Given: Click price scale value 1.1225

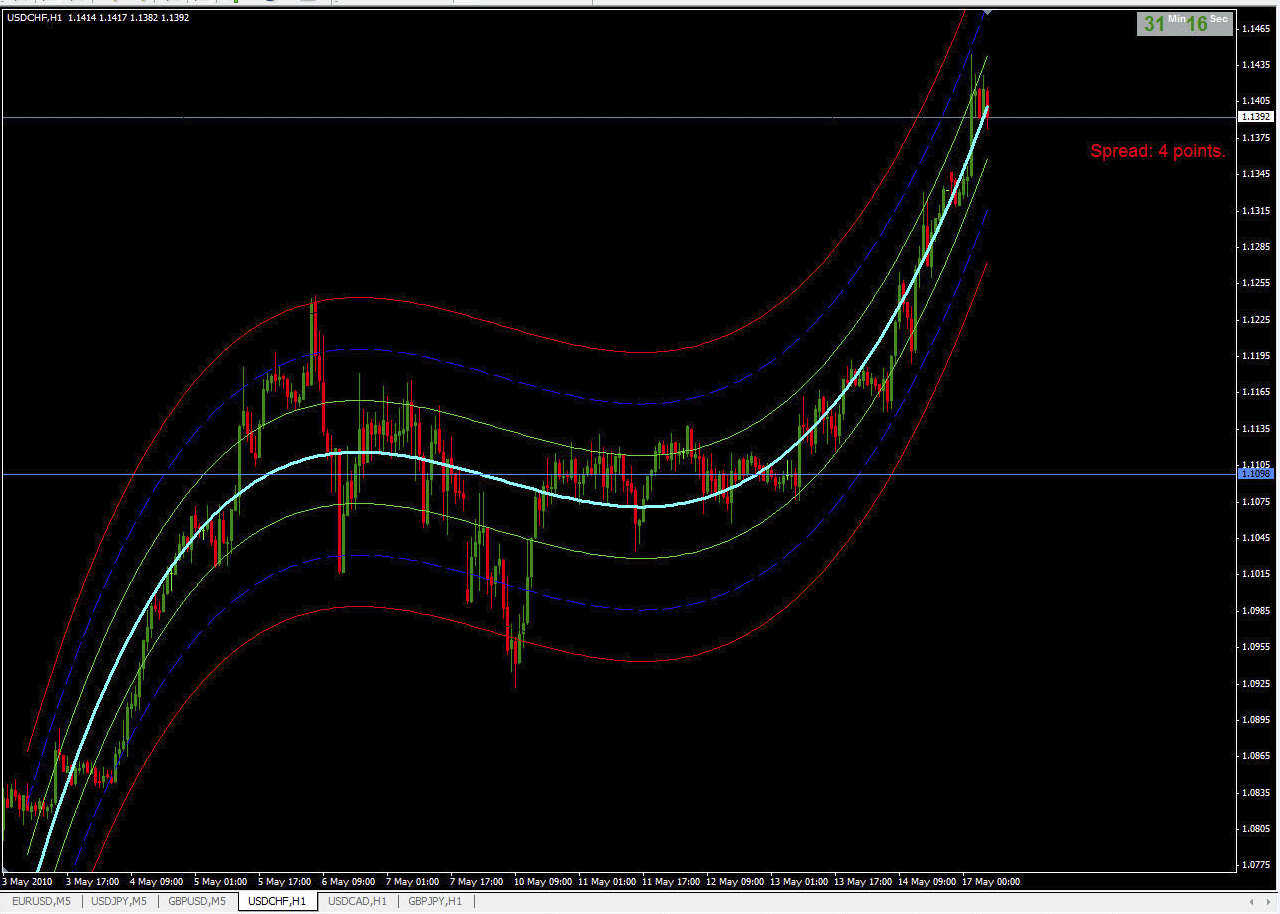Looking at the screenshot, I should (x=1256, y=320).
